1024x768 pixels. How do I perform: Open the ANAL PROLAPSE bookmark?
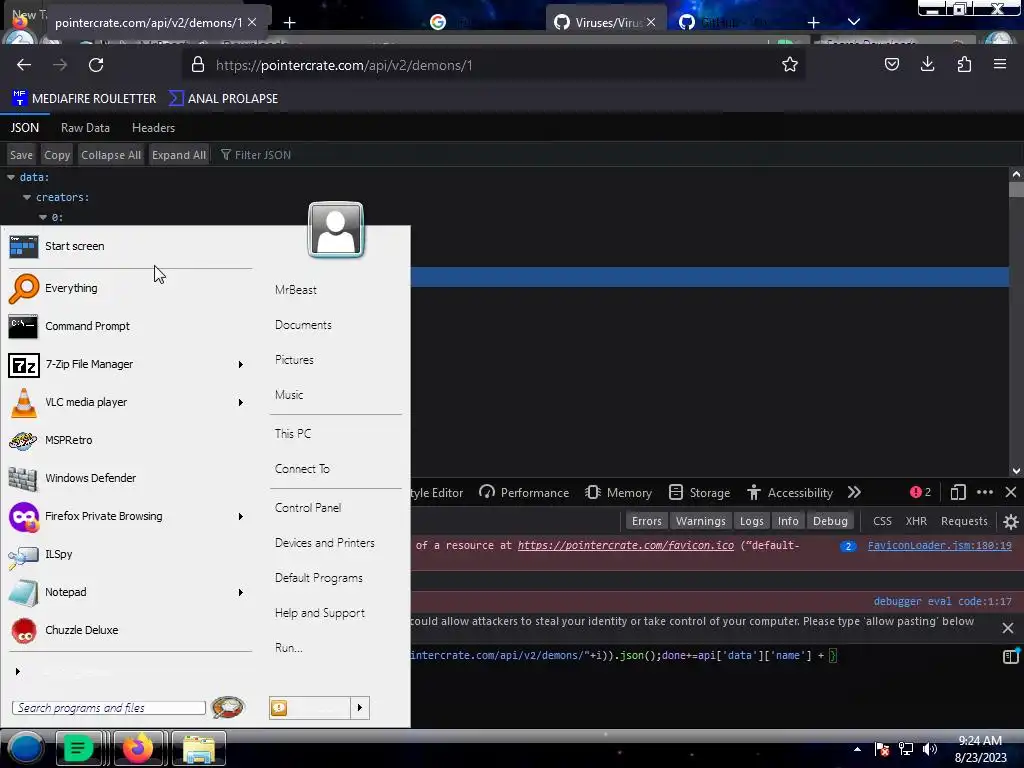[x=223, y=99]
